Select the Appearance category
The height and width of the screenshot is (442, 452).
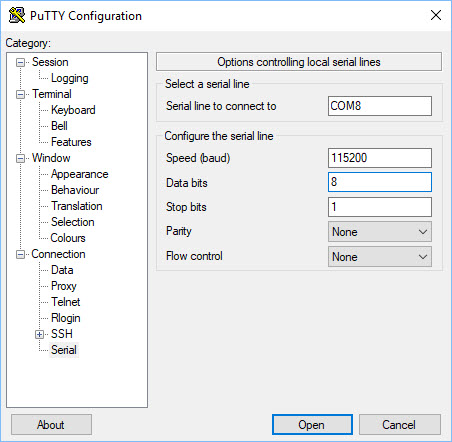(x=79, y=174)
